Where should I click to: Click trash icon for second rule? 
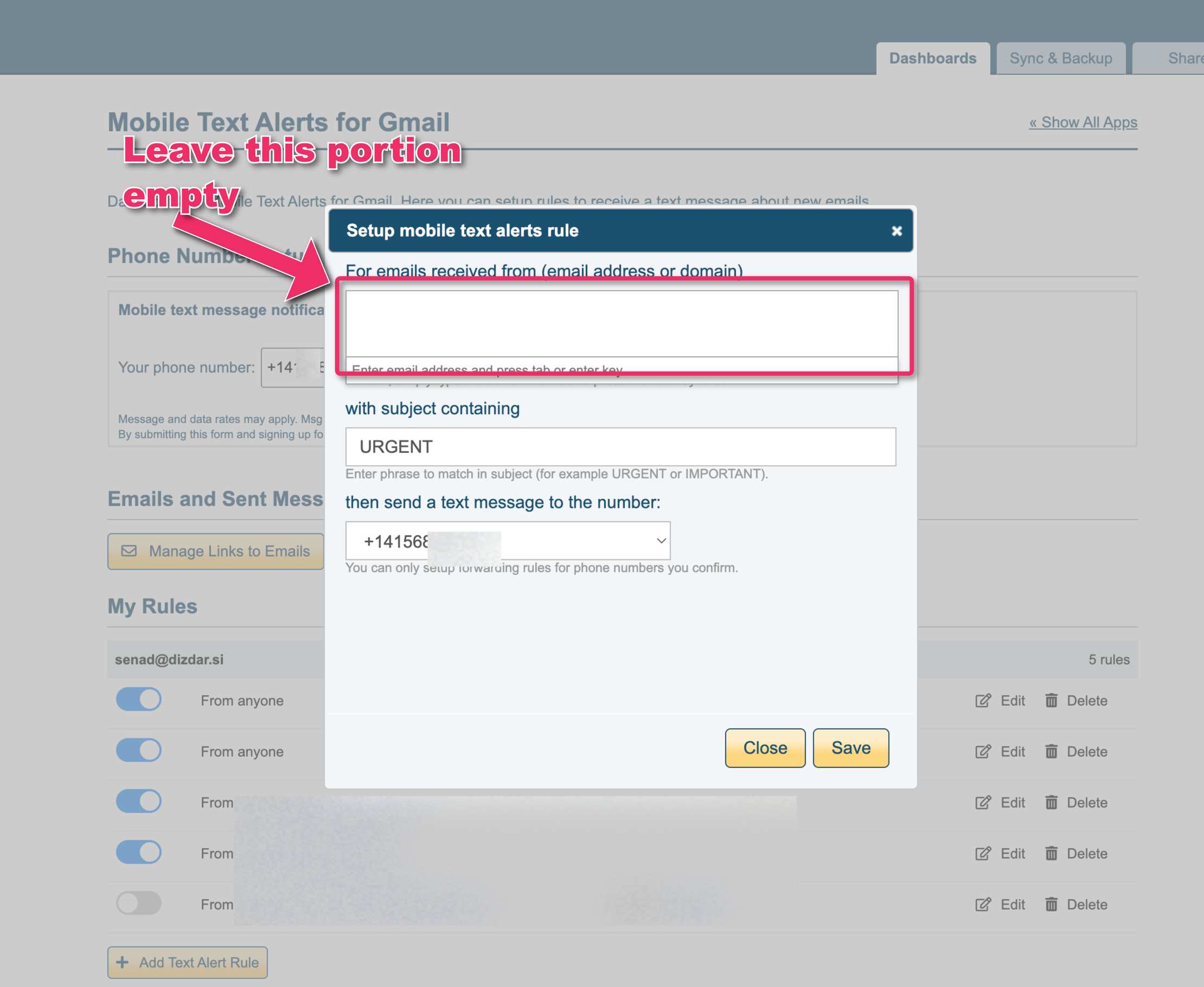[x=1051, y=752]
